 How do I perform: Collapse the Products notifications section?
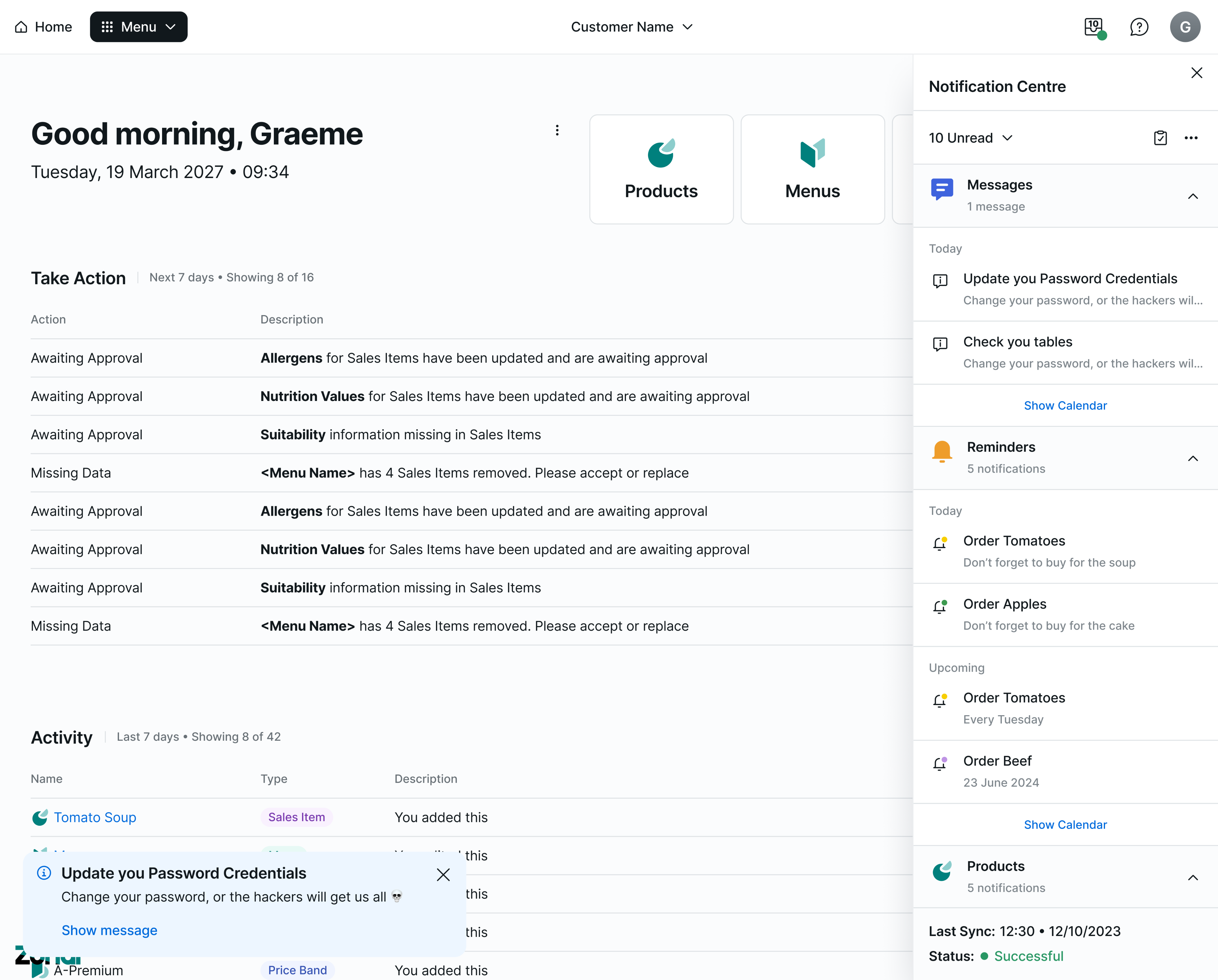pyautogui.click(x=1193, y=877)
